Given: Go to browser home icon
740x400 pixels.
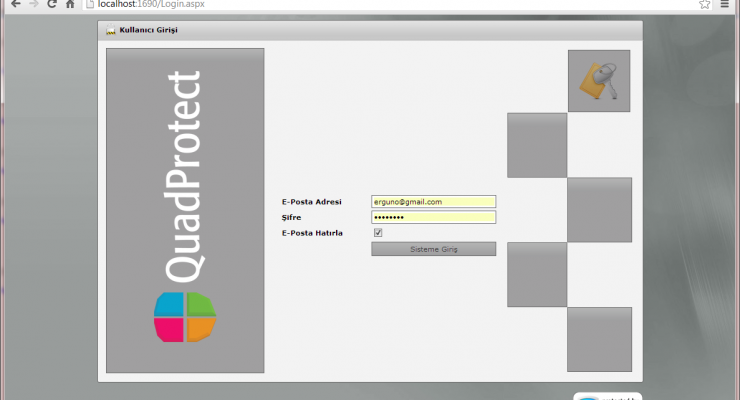Looking at the screenshot, I should click(x=70, y=4).
